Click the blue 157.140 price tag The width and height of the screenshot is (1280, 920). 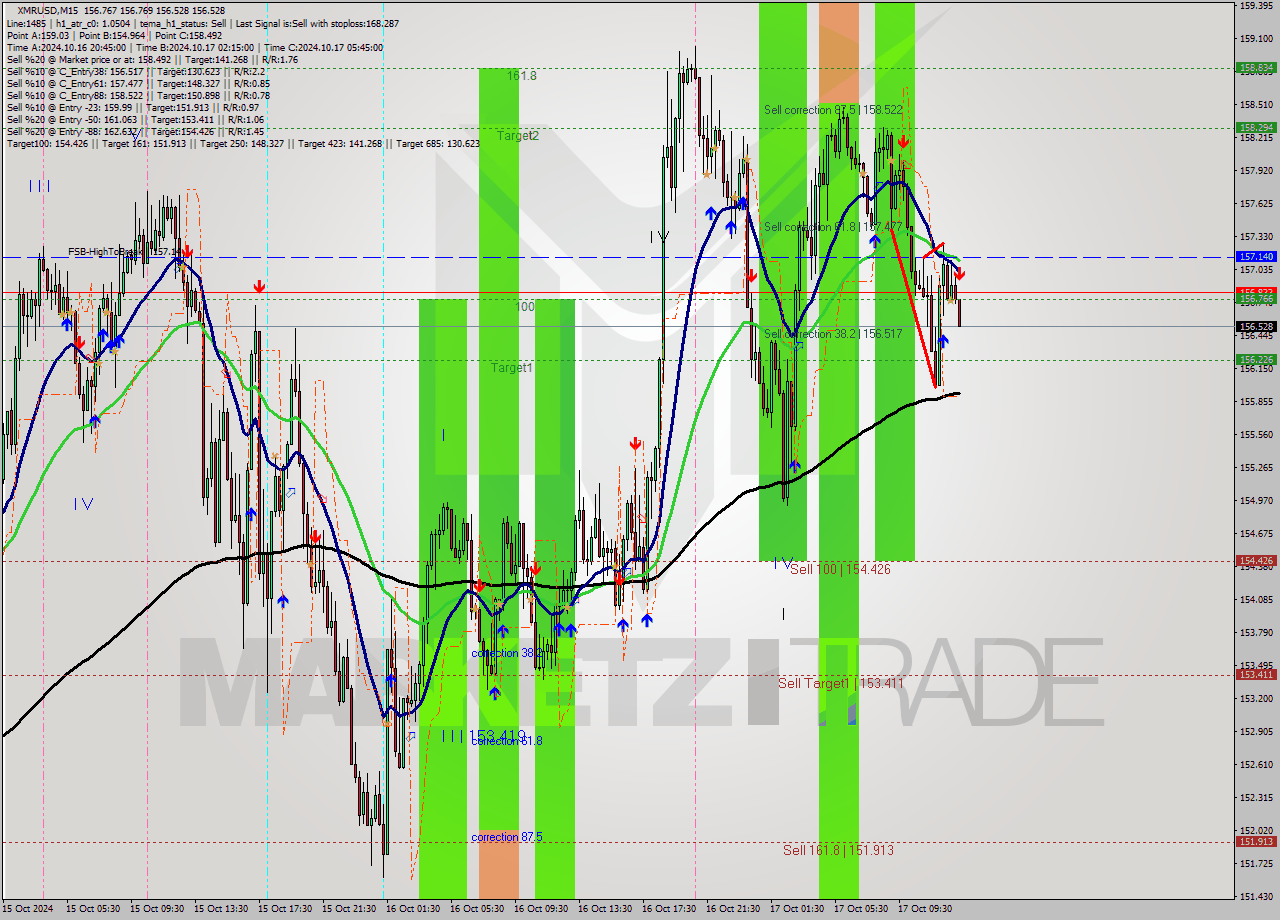pos(1256,257)
